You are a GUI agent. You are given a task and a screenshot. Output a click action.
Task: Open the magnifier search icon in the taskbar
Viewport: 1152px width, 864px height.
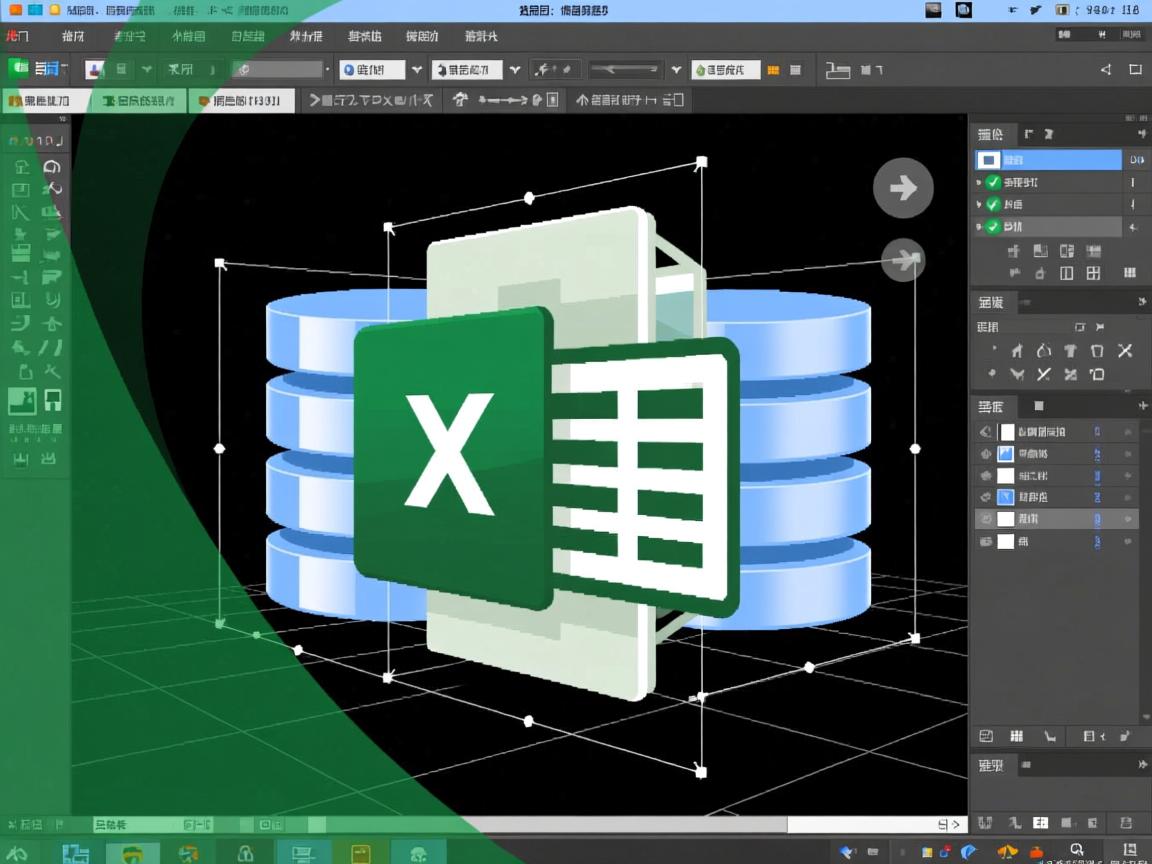click(x=1077, y=850)
